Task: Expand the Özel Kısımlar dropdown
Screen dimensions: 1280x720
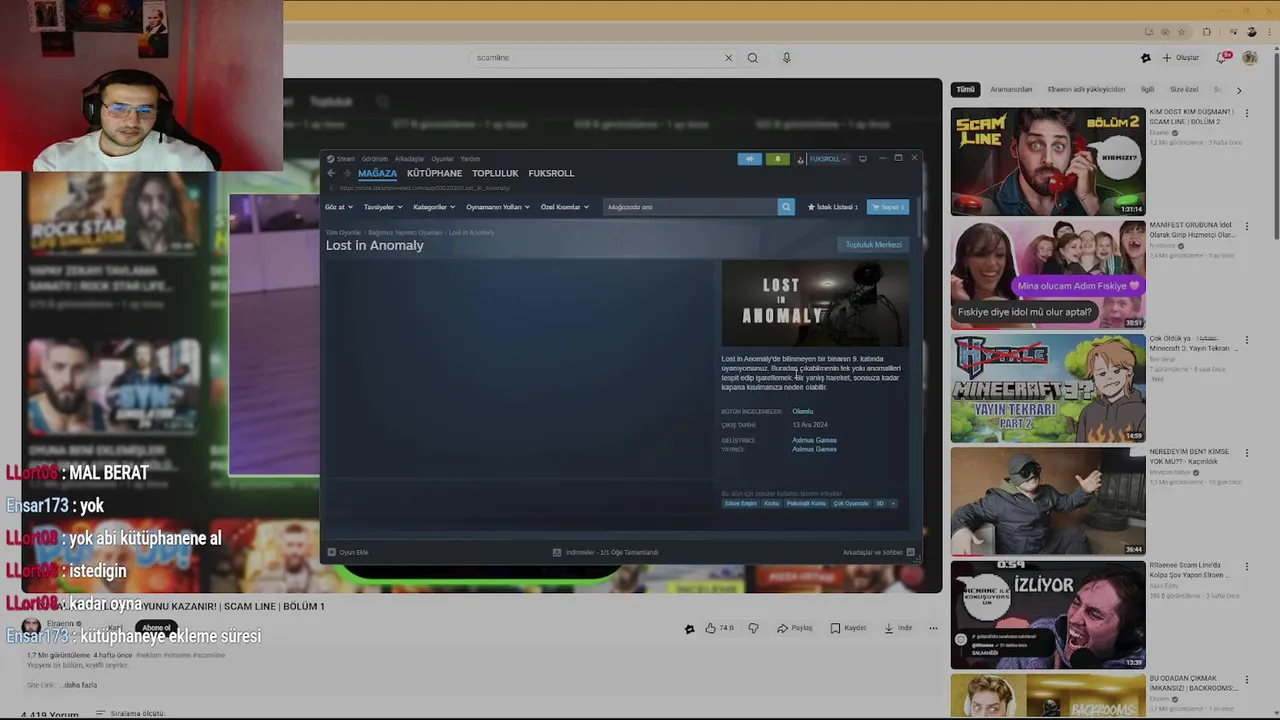Action: [x=565, y=207]
